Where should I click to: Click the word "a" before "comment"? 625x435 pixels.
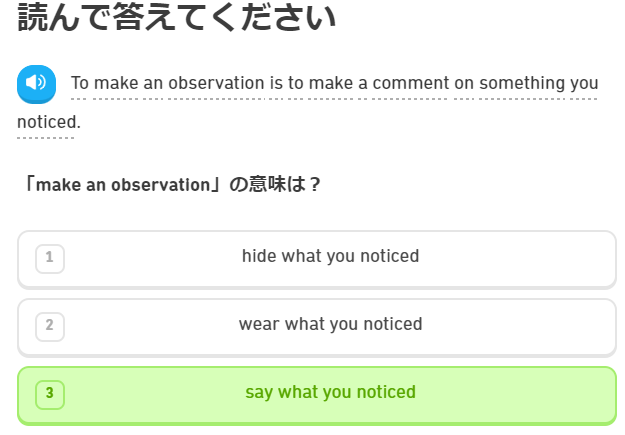tap(363, 83)
